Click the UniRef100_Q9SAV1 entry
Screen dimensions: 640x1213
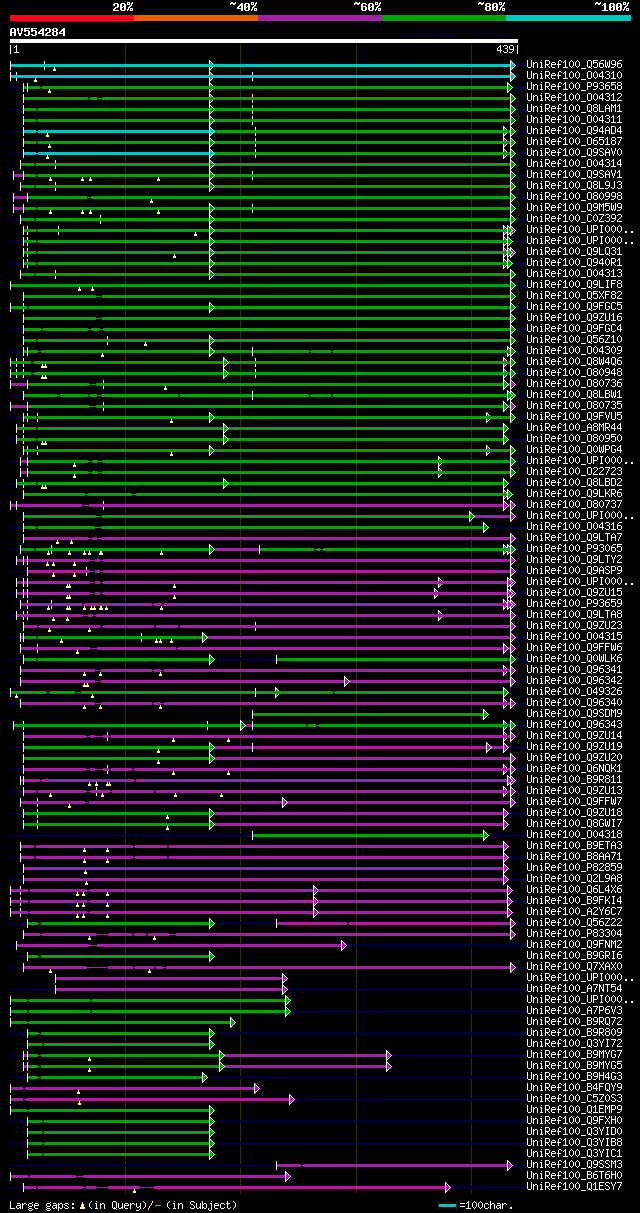pos(574,174)
